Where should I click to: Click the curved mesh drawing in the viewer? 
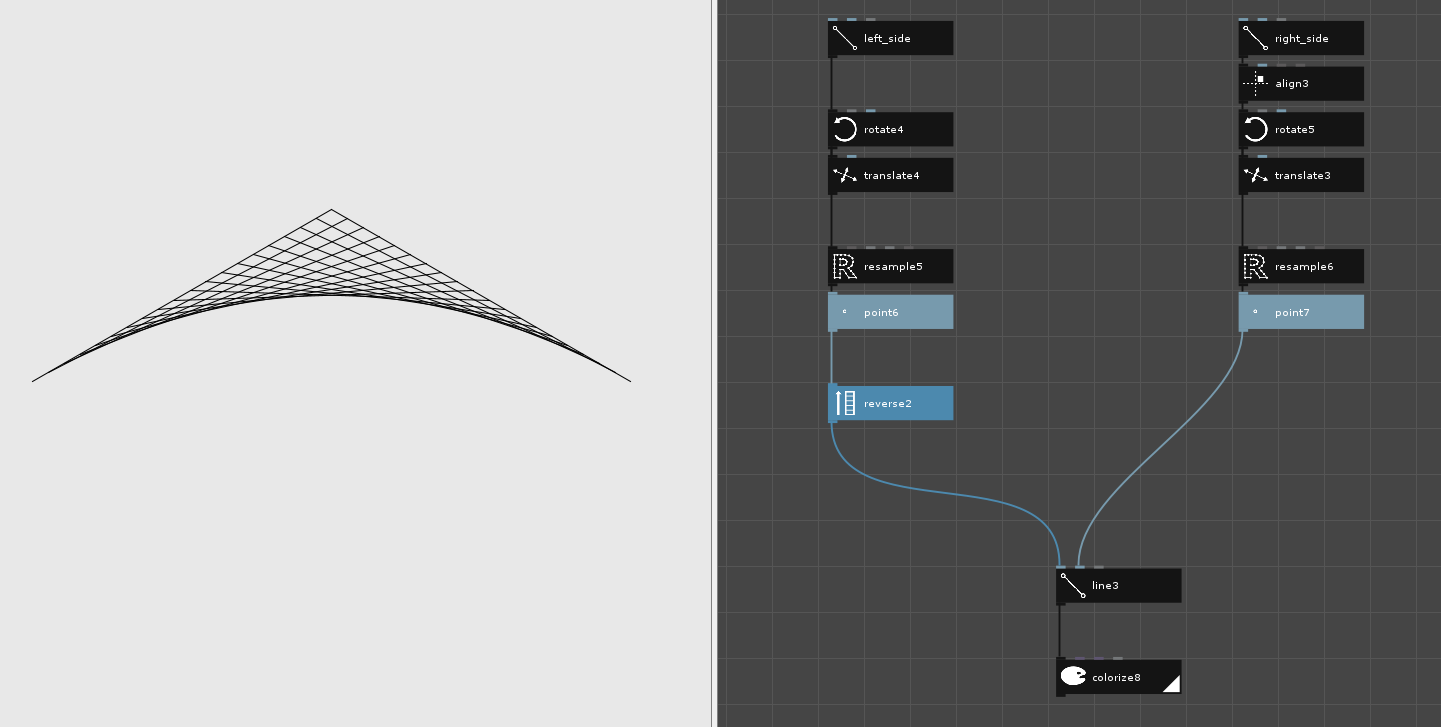pos(331,295)
